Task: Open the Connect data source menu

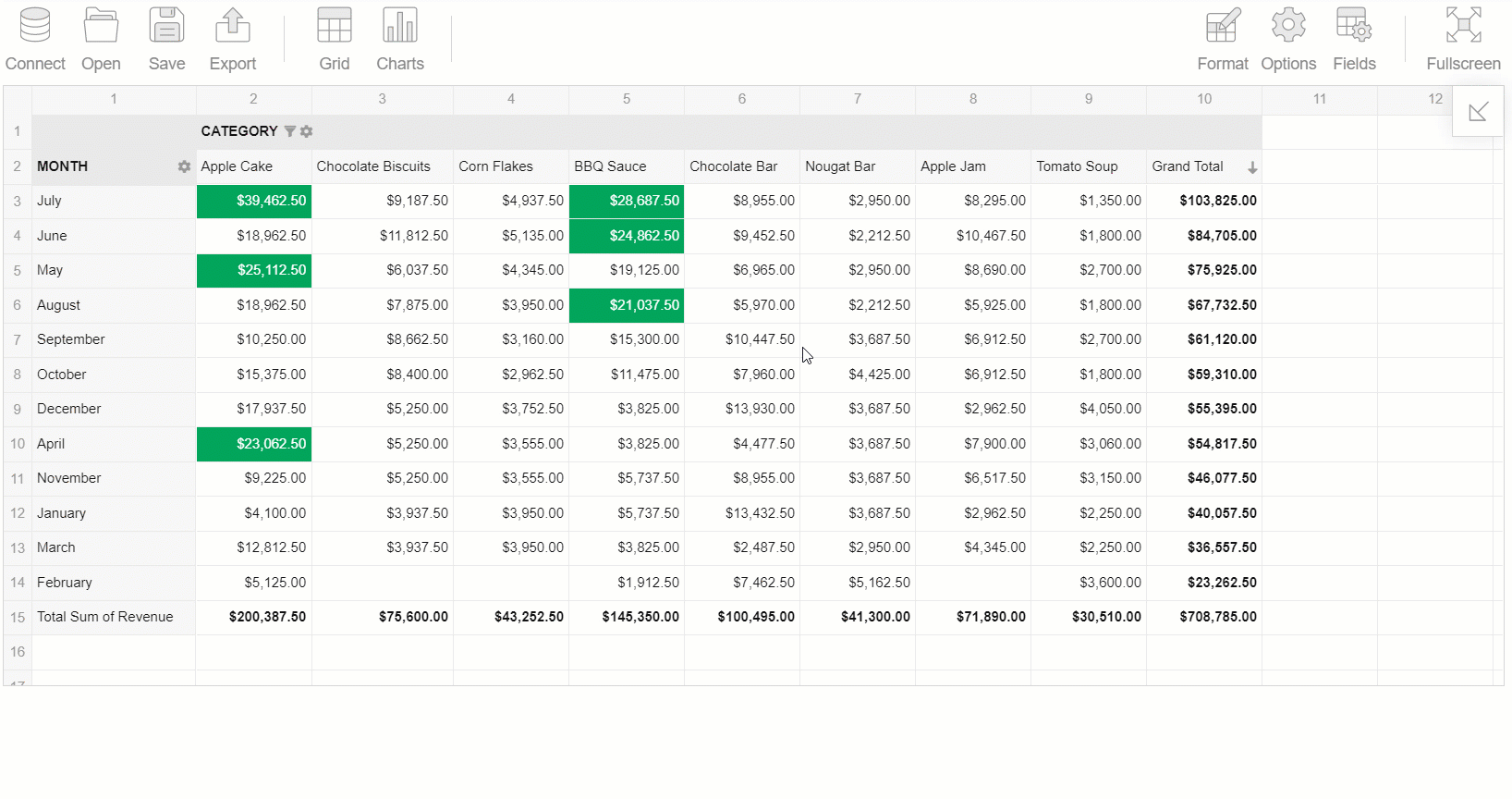Action: (x=35, y=40)
